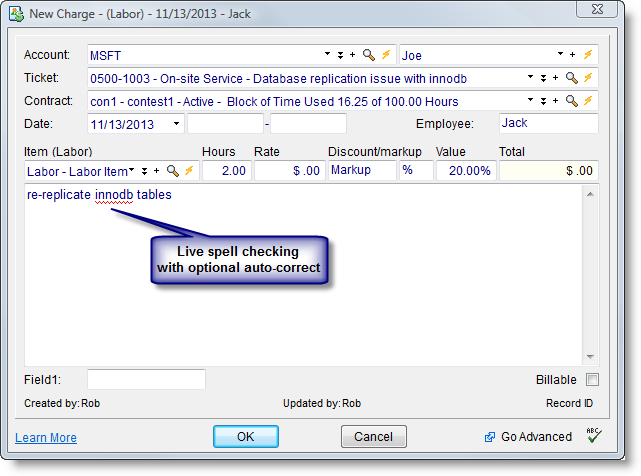Click the lightning bolt icon in the Ticket field

pyautogui.click(x=589, y=77)
